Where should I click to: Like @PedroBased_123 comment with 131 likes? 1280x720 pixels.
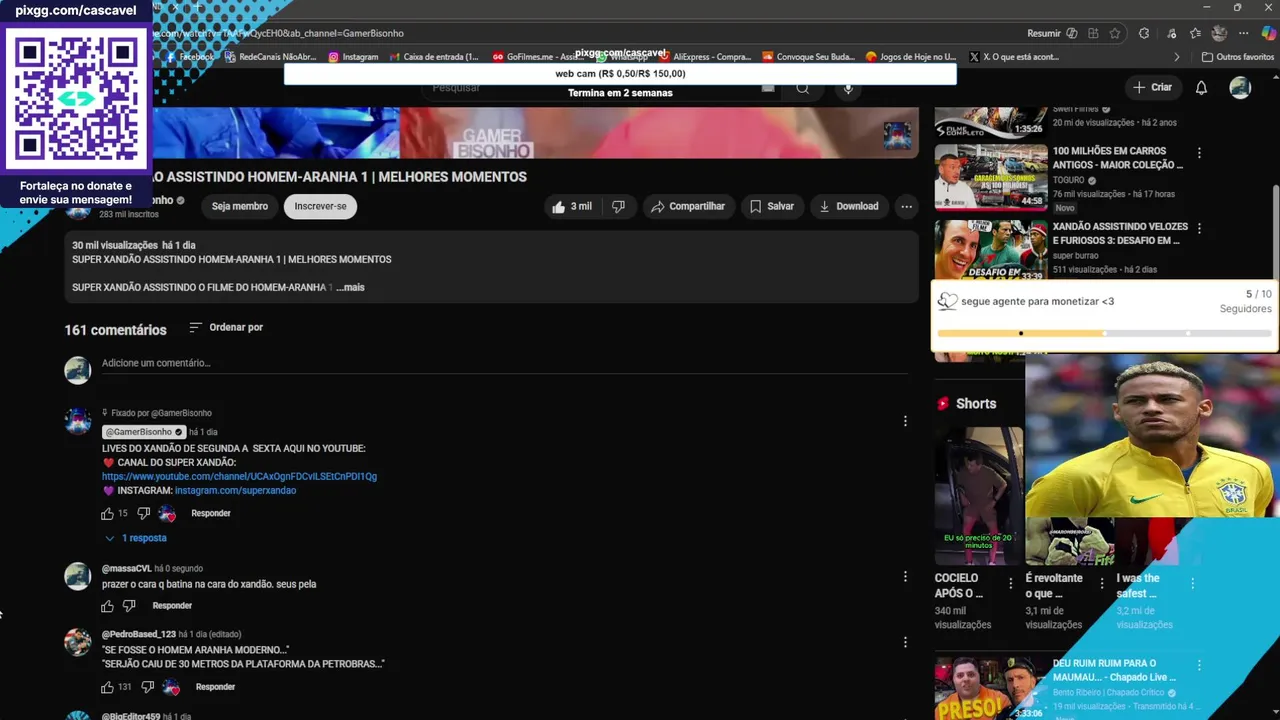(x=108, y=687)
